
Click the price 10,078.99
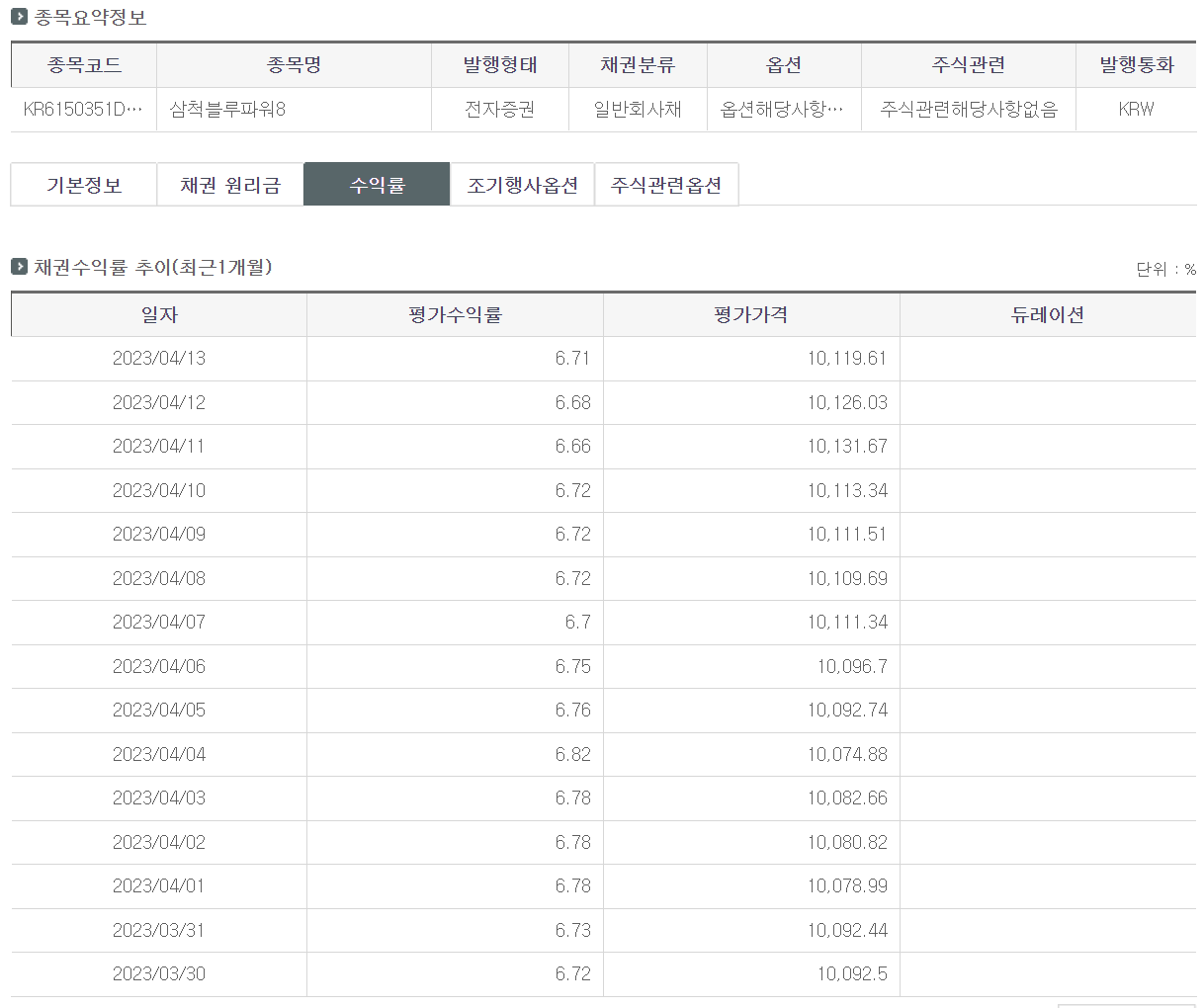pyautogui.click(x=847, y=886)
